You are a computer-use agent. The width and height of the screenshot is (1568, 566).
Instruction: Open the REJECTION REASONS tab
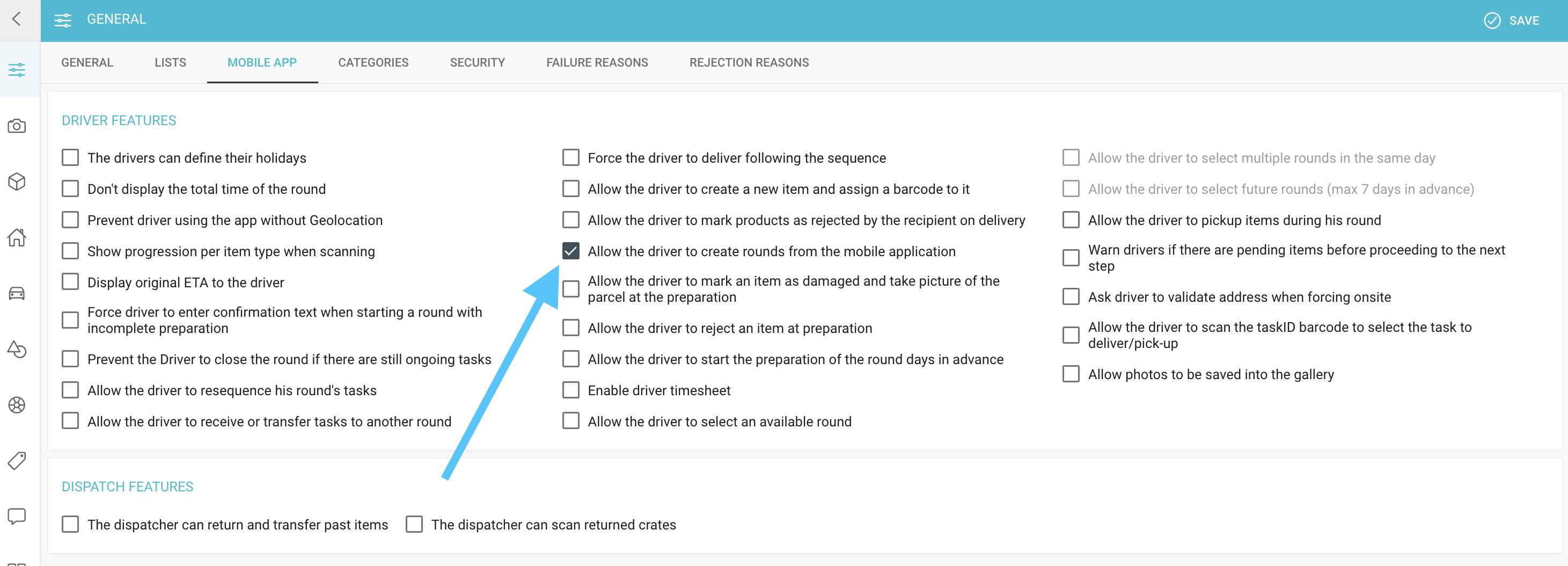coord(749,63)
